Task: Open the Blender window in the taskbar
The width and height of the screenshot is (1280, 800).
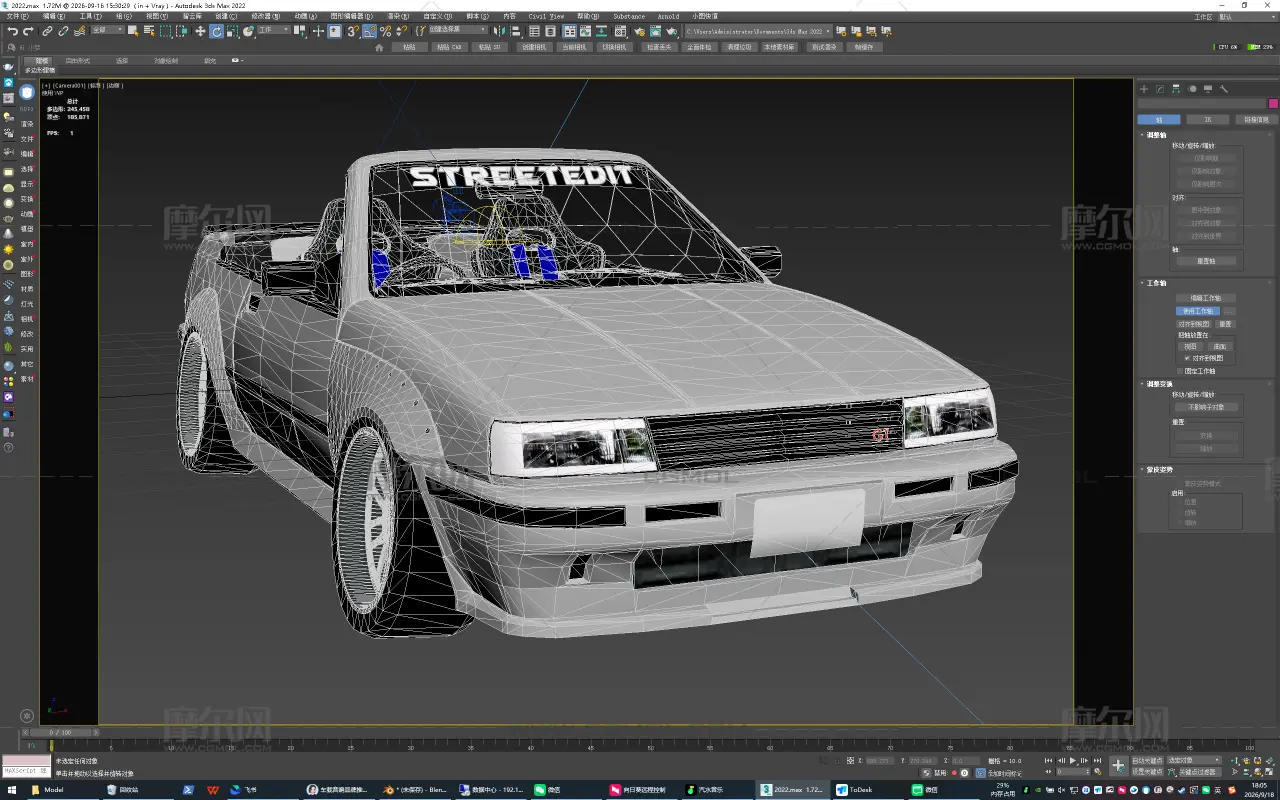Action: point(416,790)
